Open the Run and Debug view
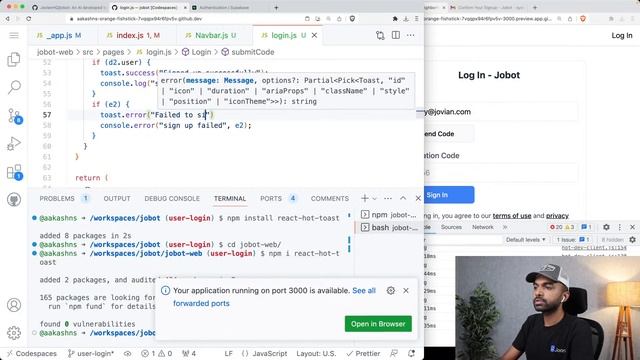Viewport: 640px width, 360px height. point(14,144)
